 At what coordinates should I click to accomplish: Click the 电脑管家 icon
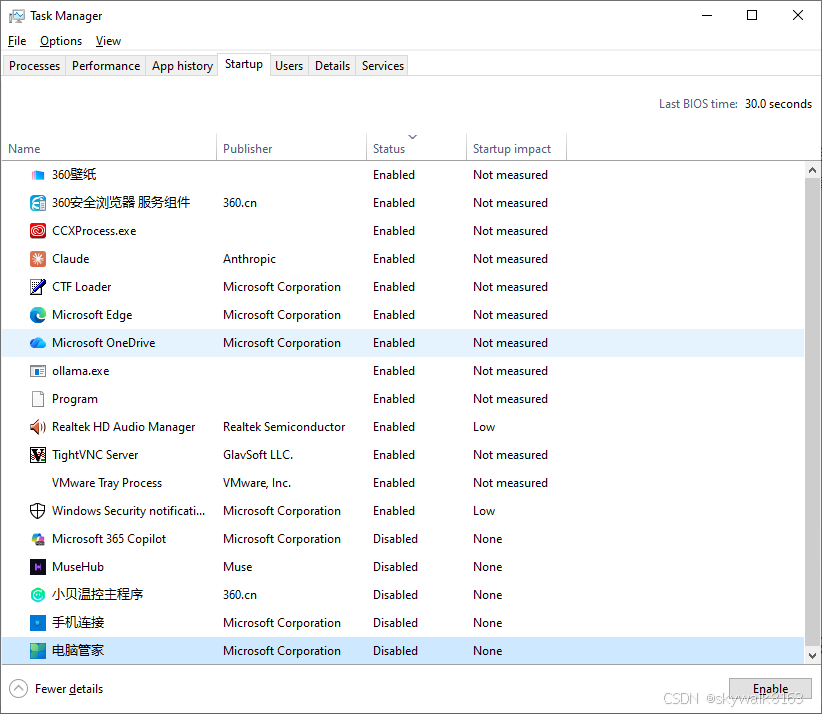(x=38, y=651)
